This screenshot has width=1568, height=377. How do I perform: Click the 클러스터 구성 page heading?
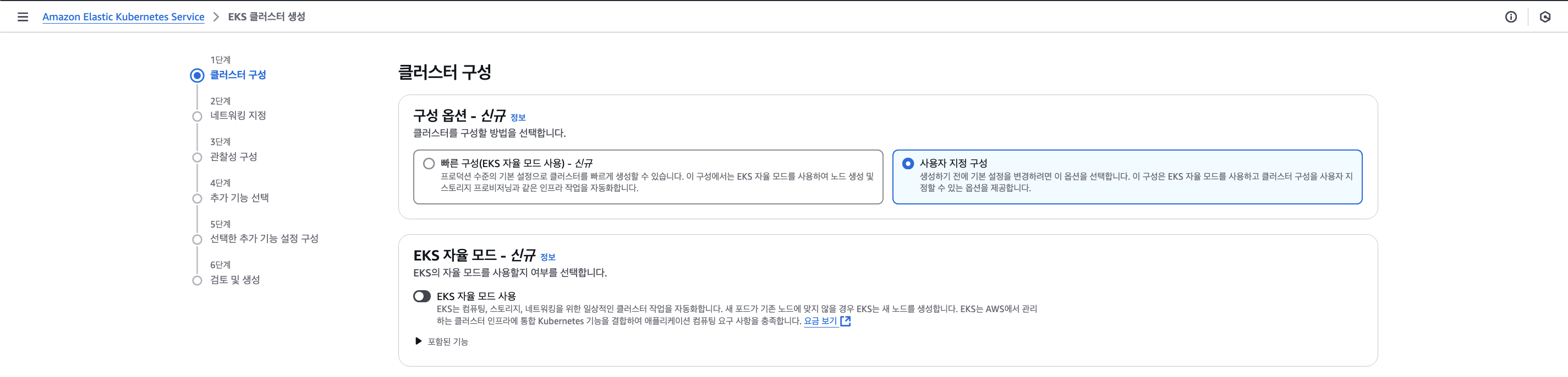445,73
